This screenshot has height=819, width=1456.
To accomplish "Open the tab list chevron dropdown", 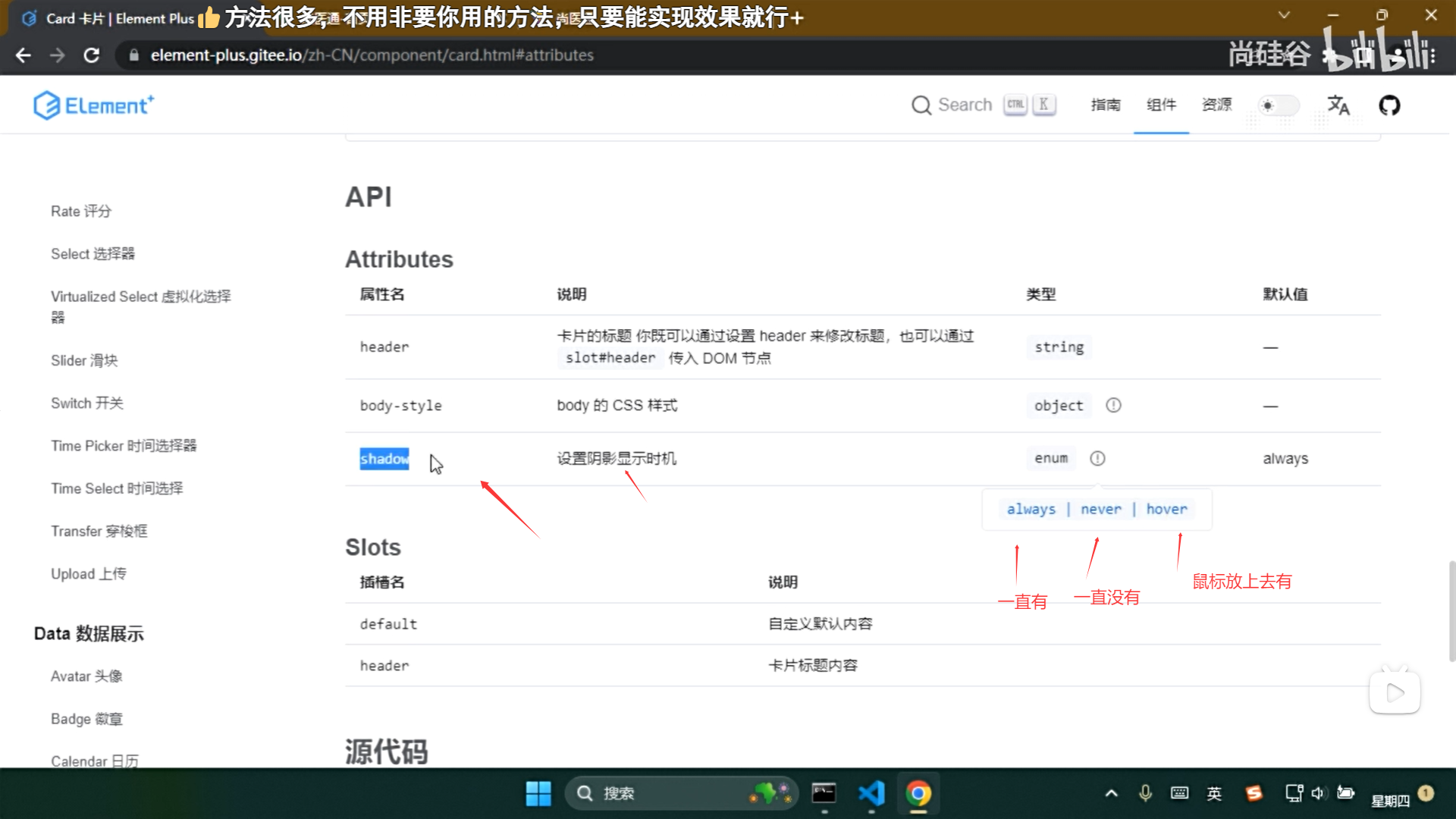I will 1283,15.
